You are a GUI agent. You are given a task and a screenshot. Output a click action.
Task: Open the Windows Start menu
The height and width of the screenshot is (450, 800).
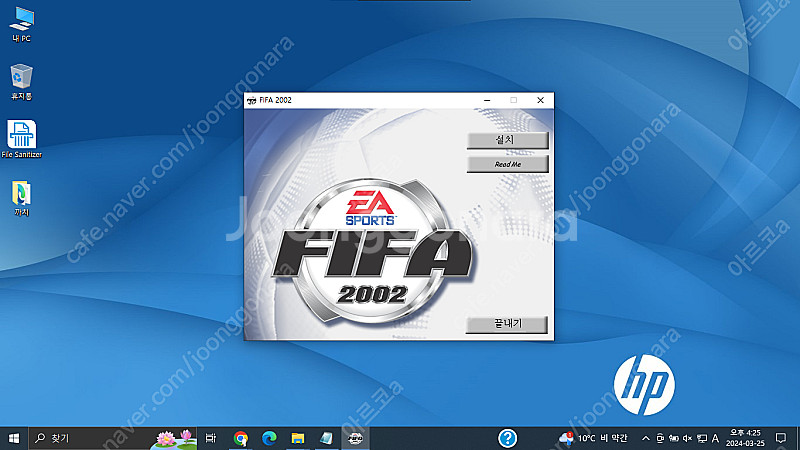(x=14, y=438)
